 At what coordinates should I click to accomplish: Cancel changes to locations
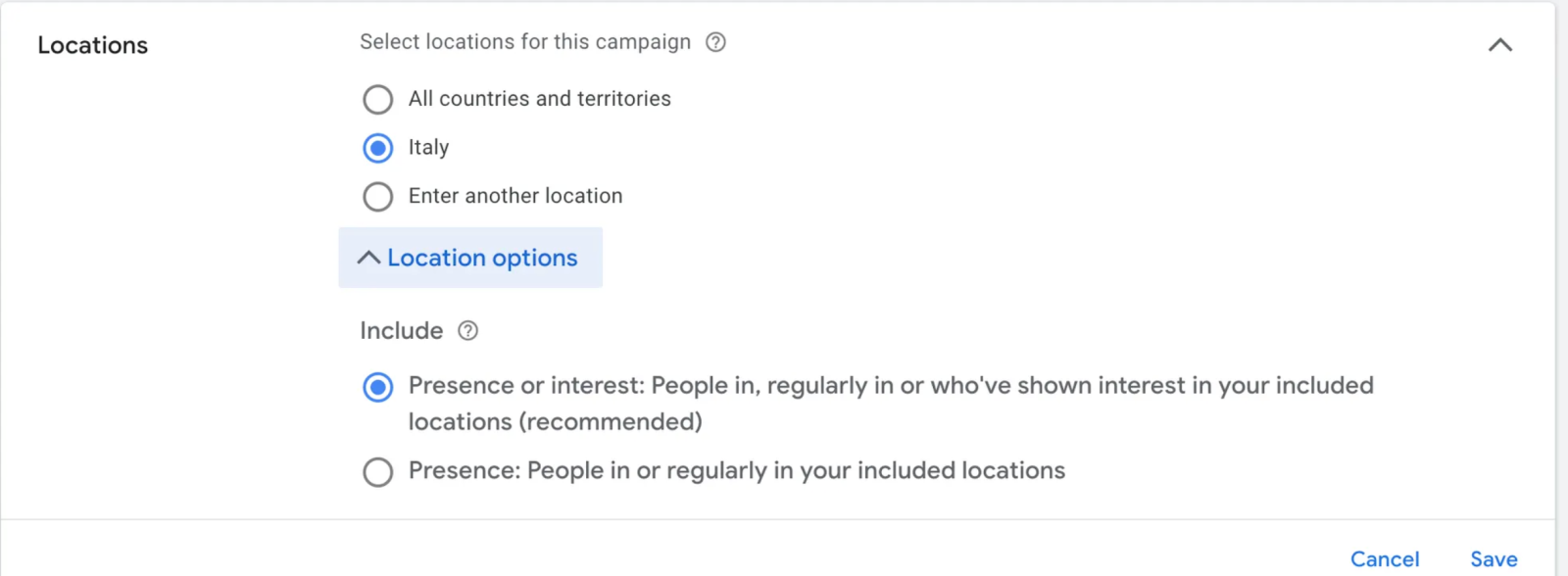pyautogui.click(x=1385, y=558)
